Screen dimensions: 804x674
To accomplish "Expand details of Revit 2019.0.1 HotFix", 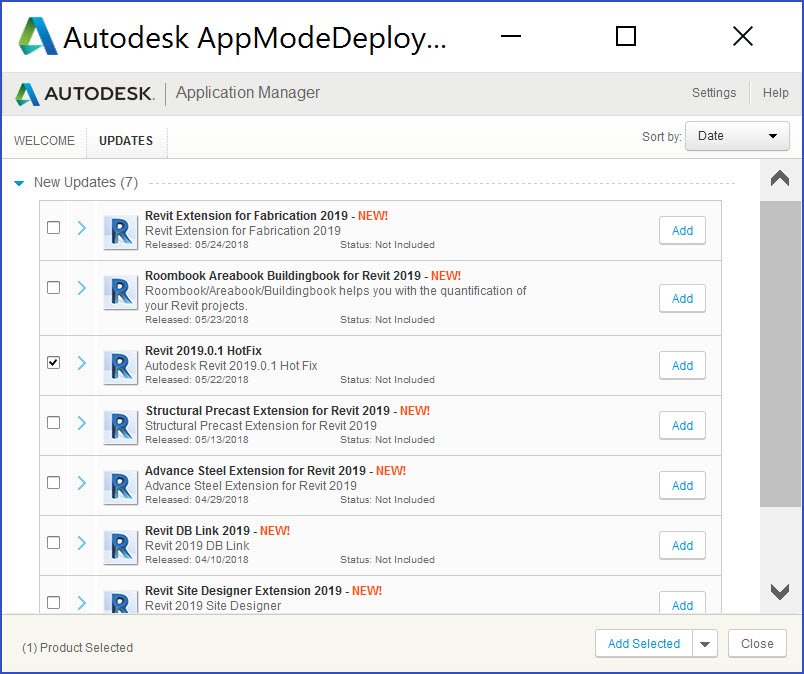I will coord(82,363).
